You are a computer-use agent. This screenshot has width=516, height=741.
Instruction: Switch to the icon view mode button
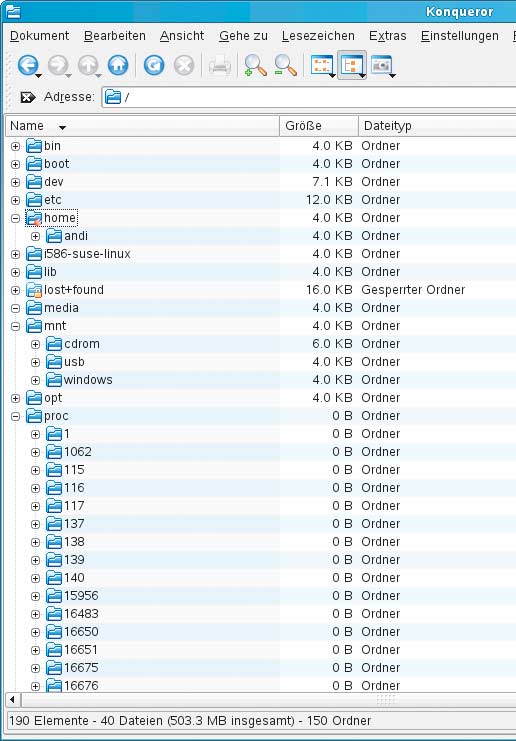coord(322,65)
